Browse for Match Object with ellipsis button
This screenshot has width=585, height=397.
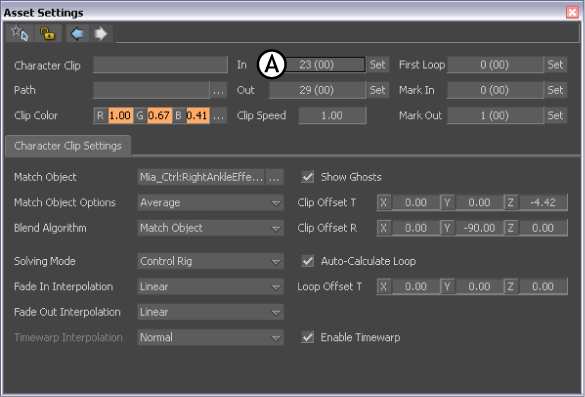click(x=274, y=177)
